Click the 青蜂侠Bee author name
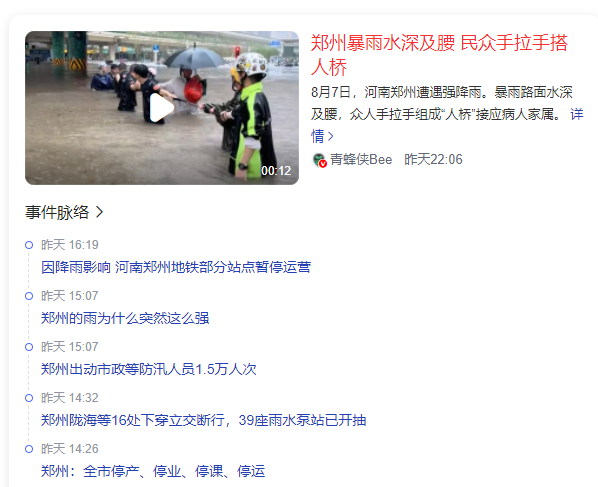This screenshot has height=487, width=598. point(361,159)
